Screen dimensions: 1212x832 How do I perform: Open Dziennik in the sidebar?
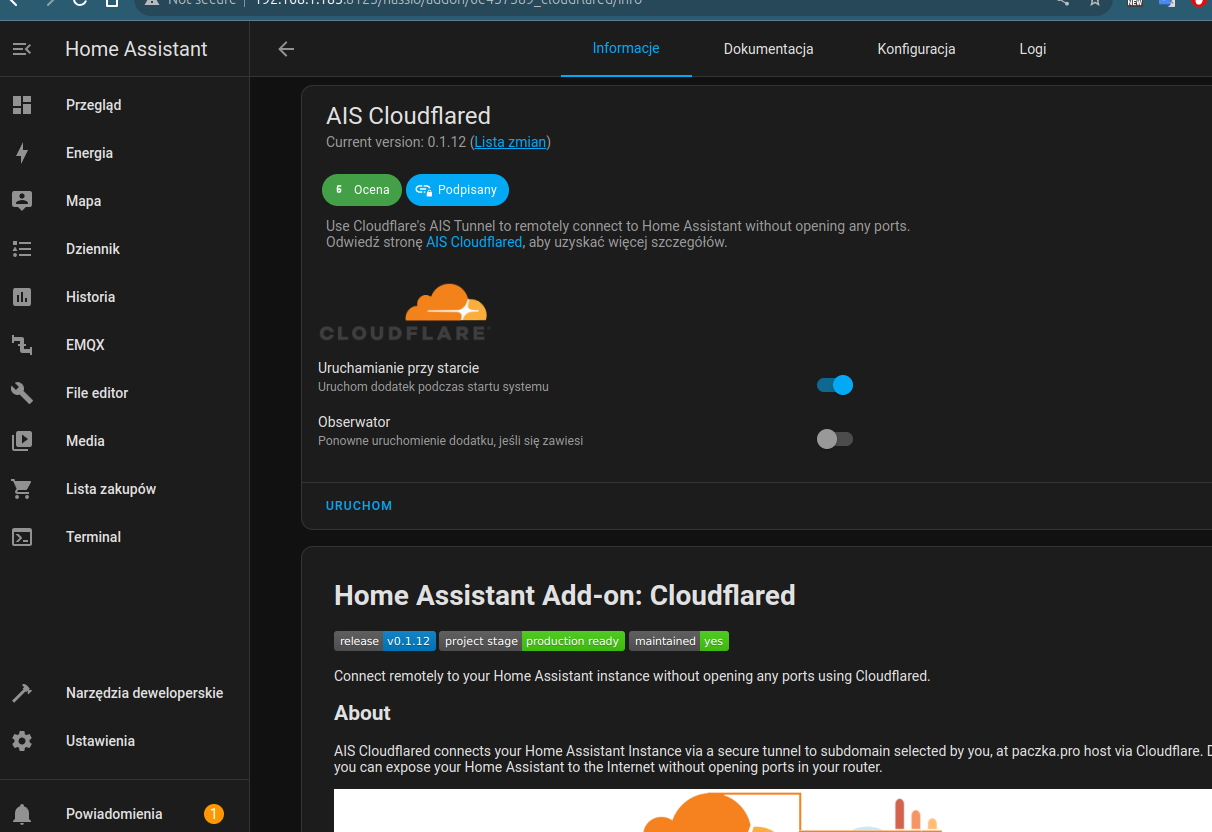coord(124,249)
